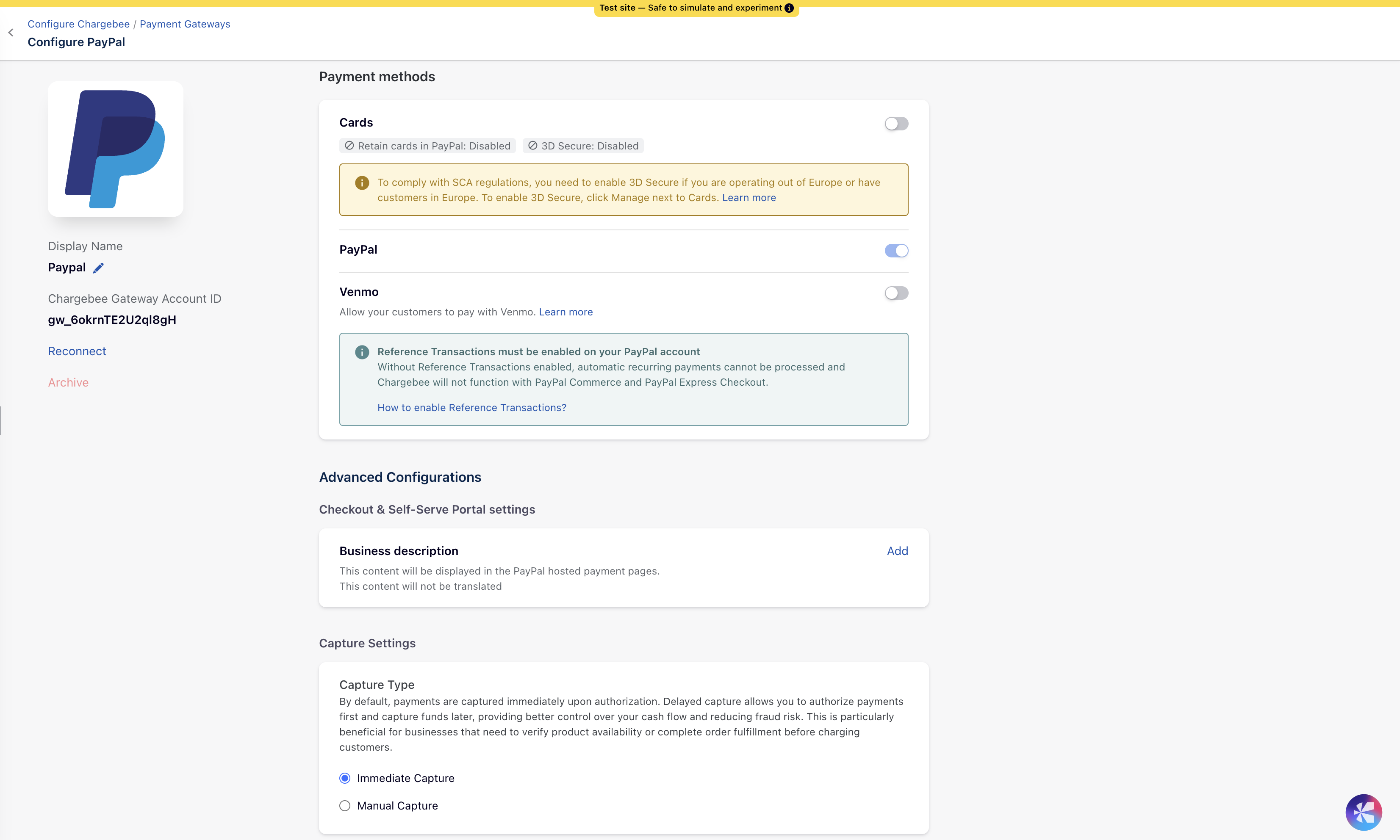
Task: Add a Business description
Action: pos(897,551)
